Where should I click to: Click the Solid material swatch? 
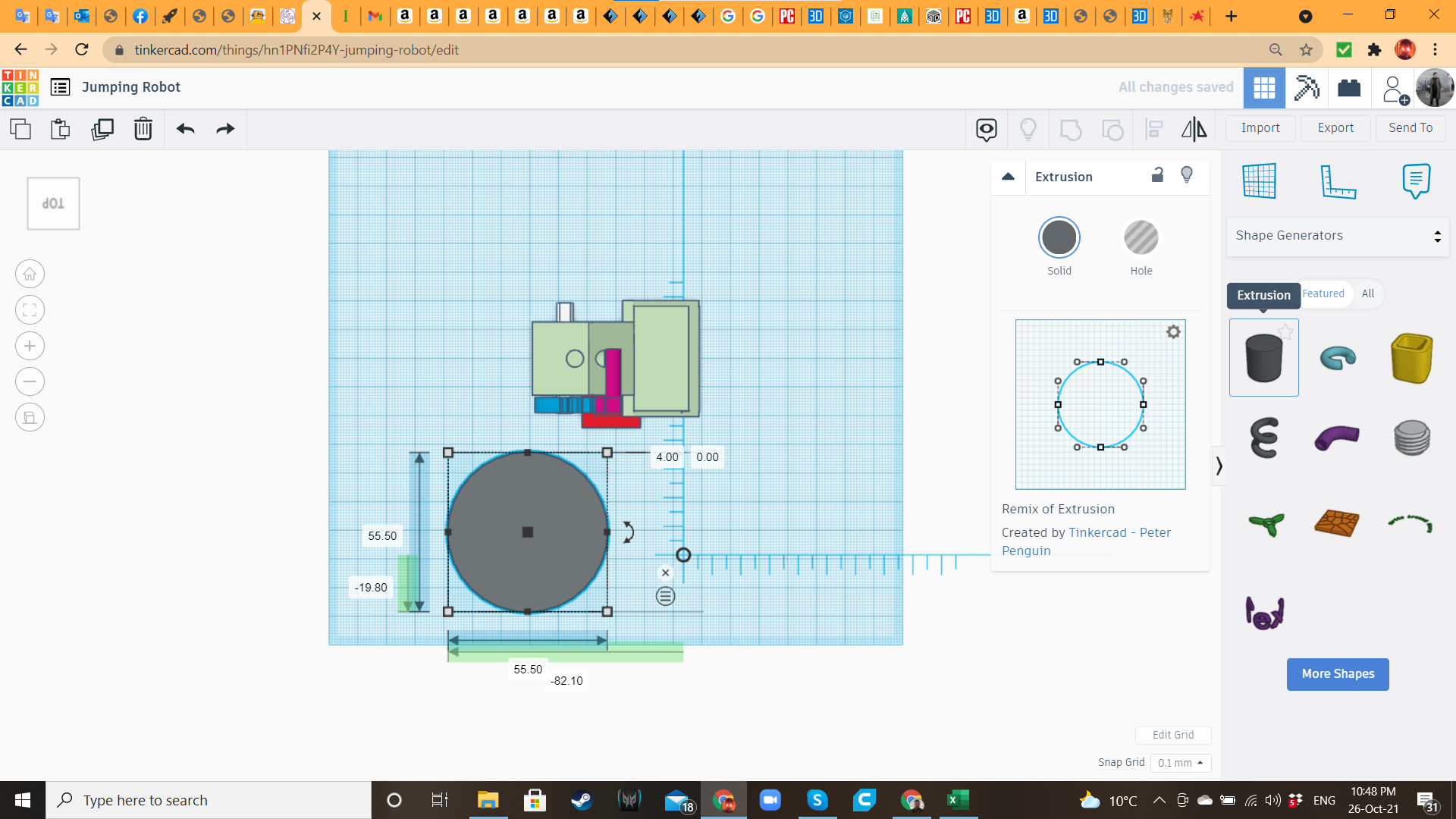[1059, 237]
